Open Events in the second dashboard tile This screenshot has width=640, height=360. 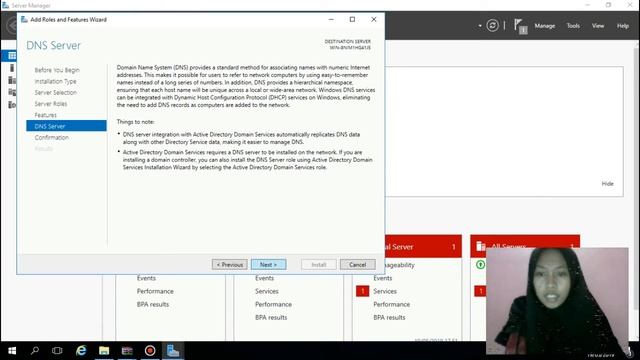click(x=264, y=278)
